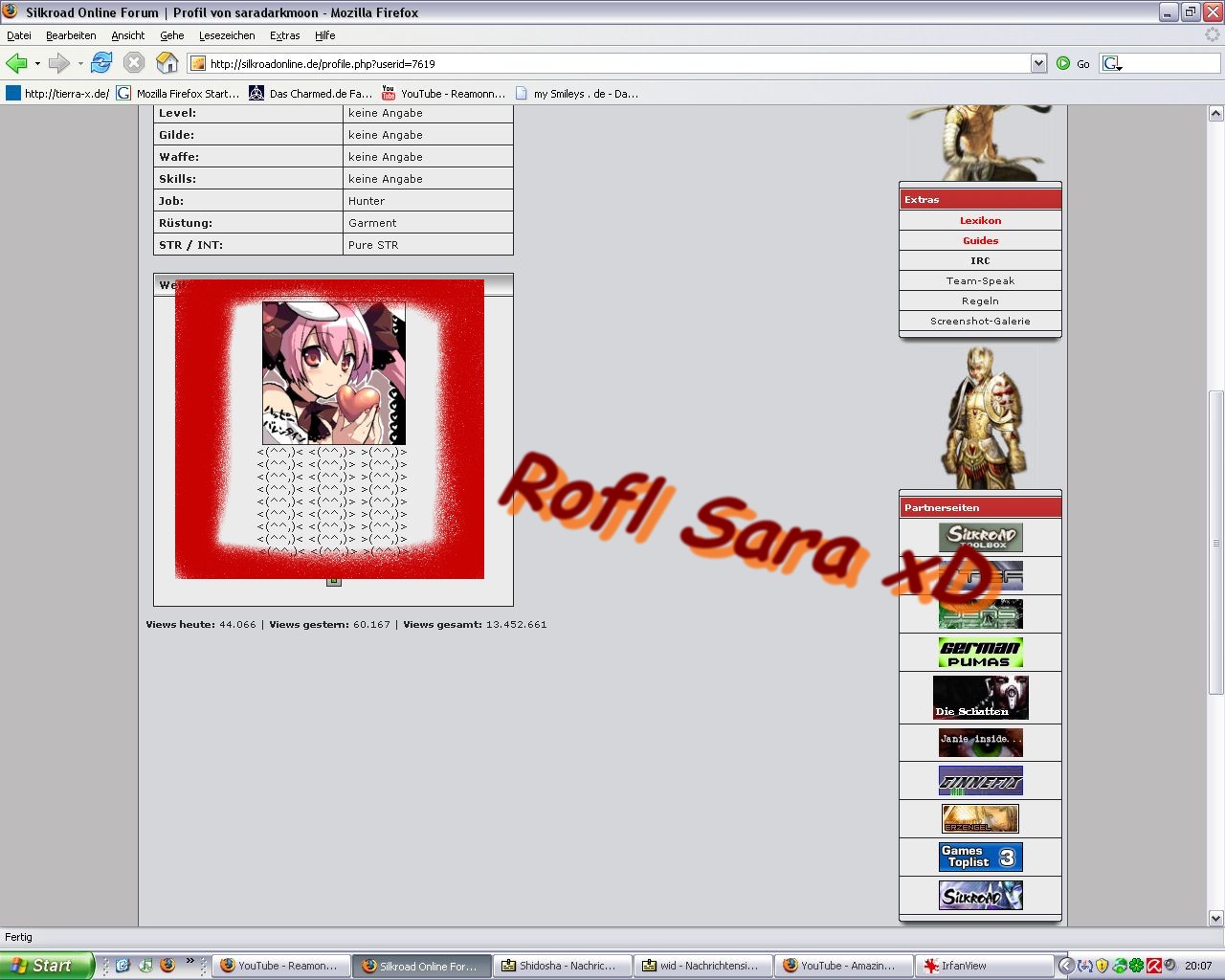Click the Stop loading icon
The image size is (1225, 980).
pyautogui.click(x=134, y=63)
